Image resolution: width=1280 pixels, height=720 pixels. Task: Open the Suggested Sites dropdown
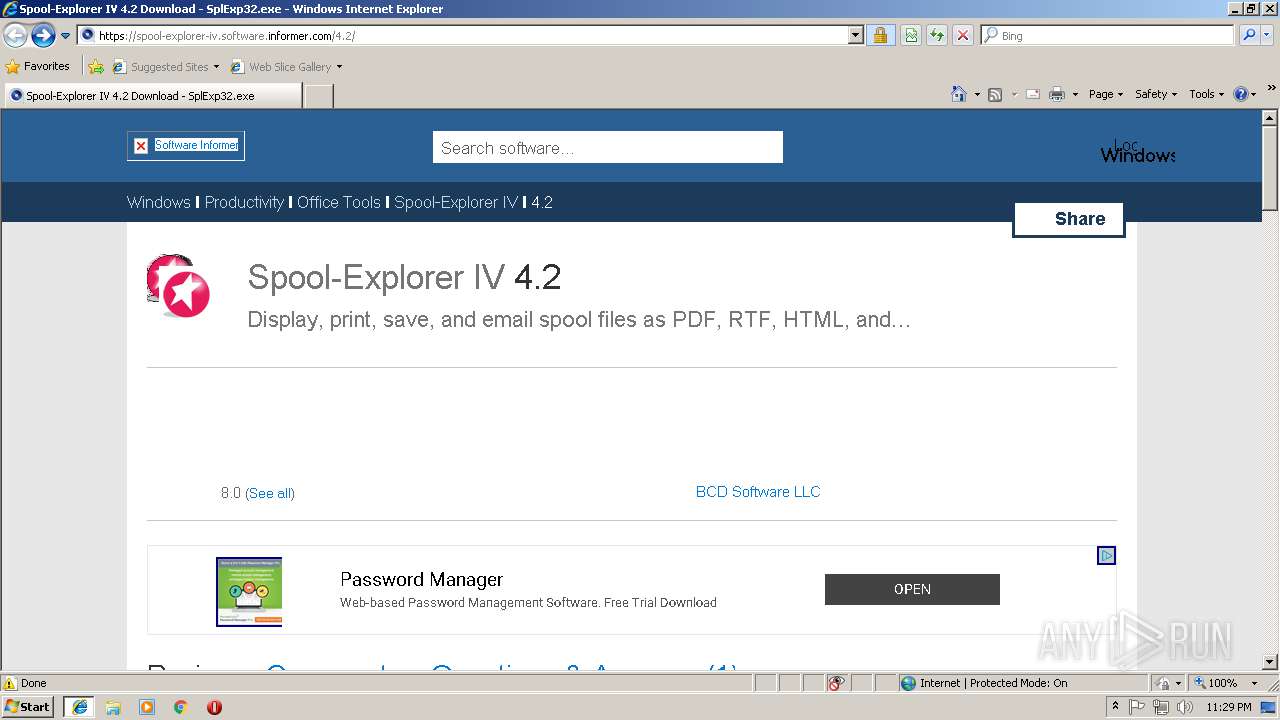165,67
